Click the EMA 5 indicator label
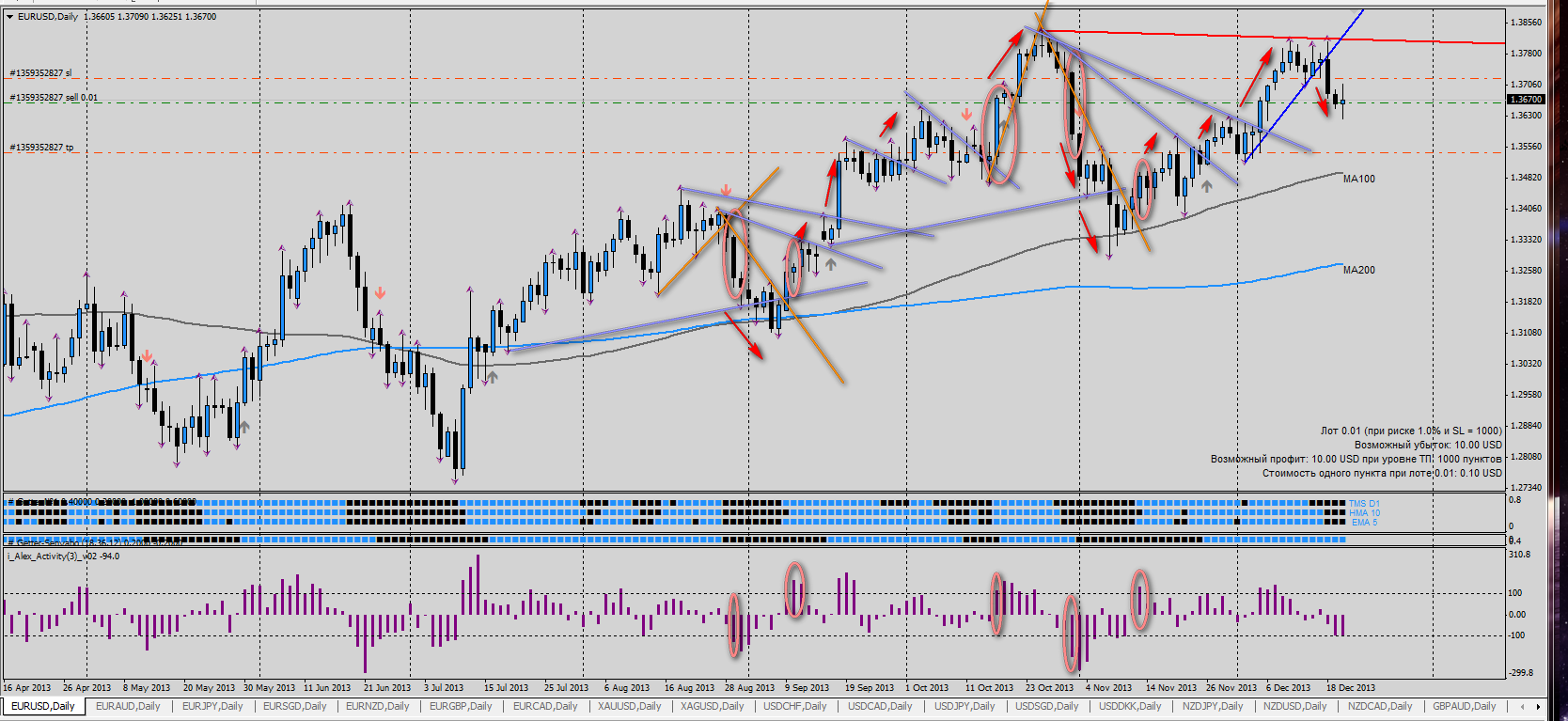Viewport: 1568px width, 721px height. click(x=1364, y=523)
